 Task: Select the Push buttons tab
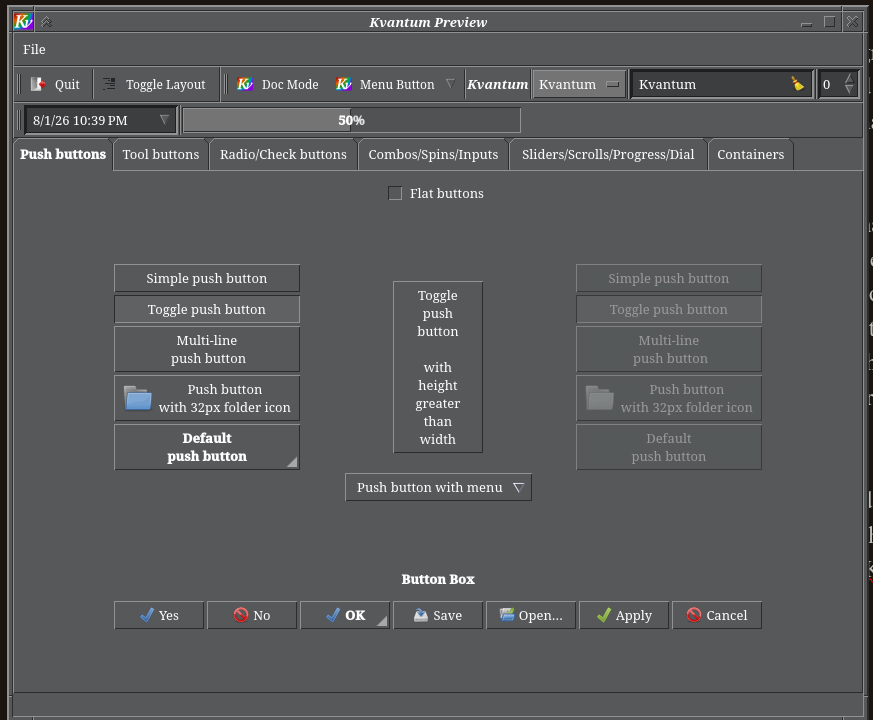pos(63,154)
